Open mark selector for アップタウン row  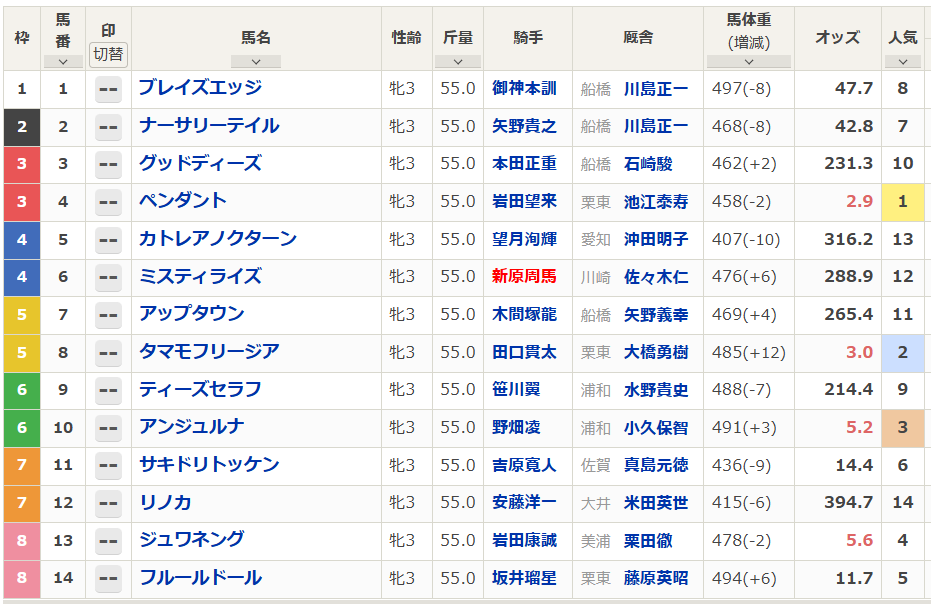[108, 315]
